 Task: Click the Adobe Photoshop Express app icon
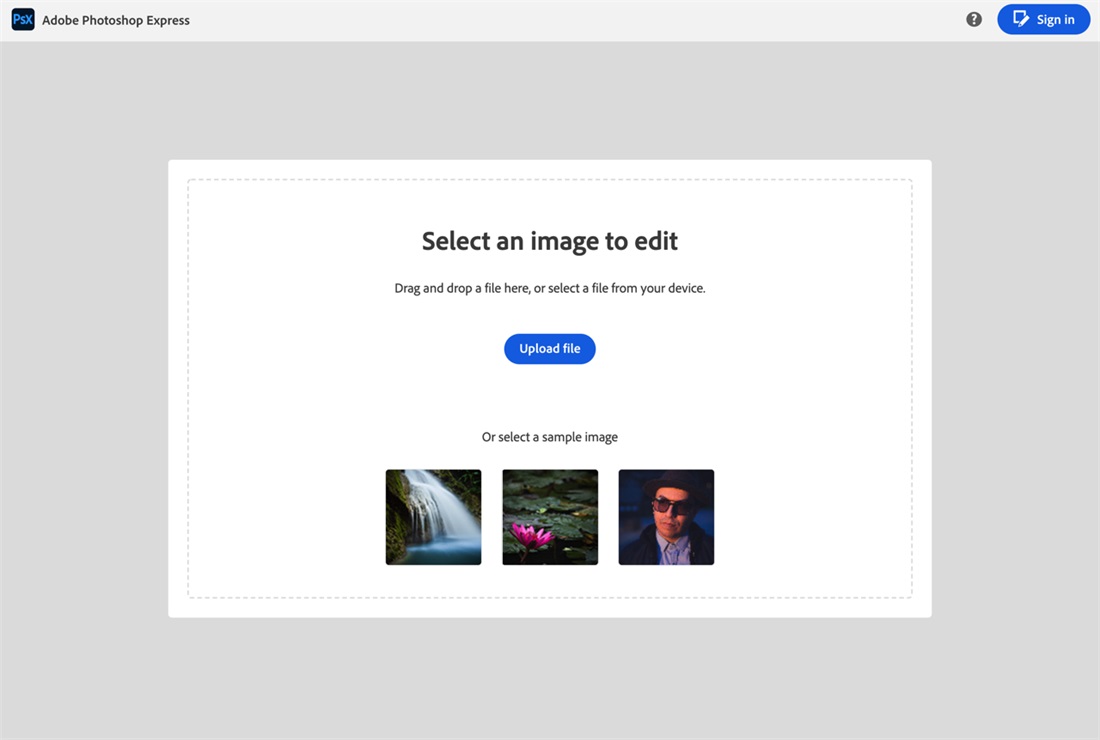point(22,18)
